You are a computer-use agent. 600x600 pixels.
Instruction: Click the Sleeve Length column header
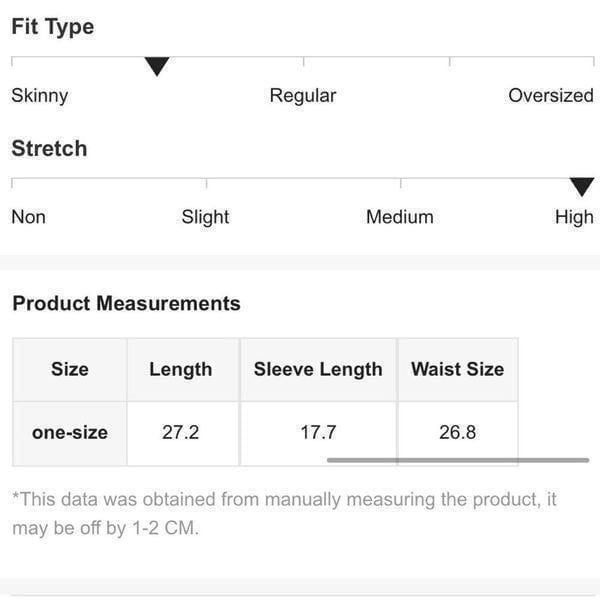coord(318,370)
